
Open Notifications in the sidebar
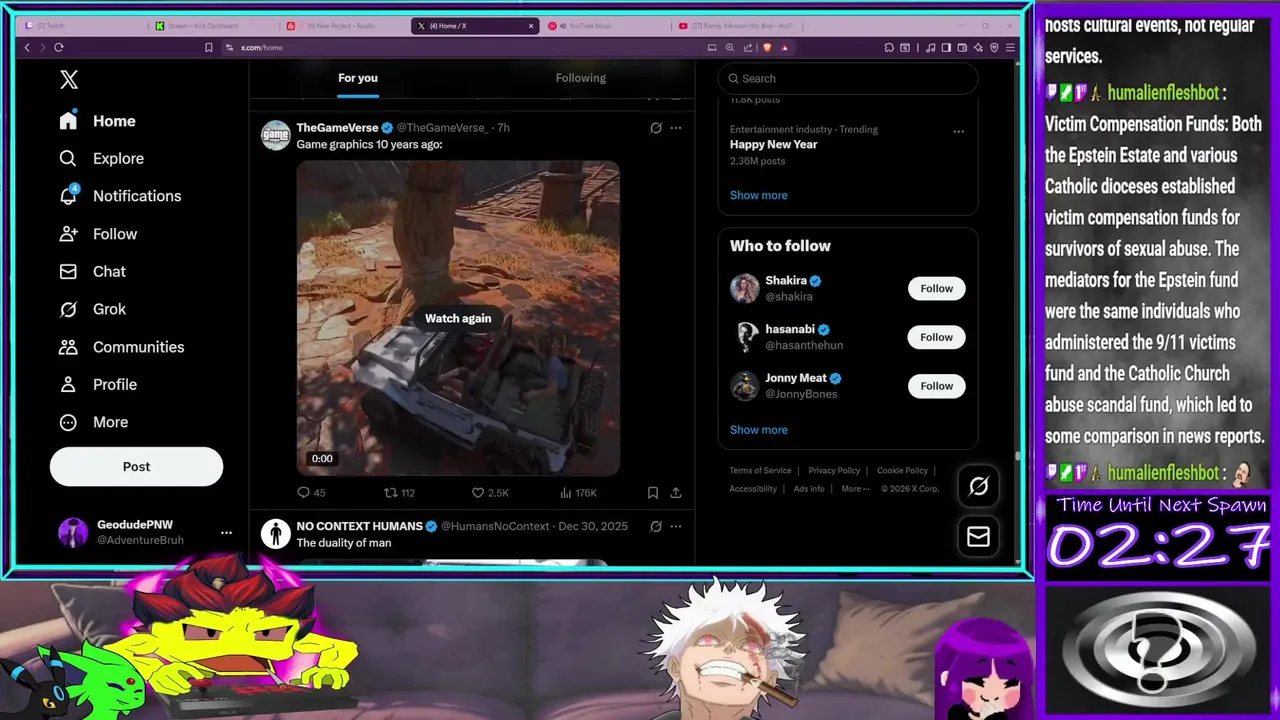[x=120, y=196]
